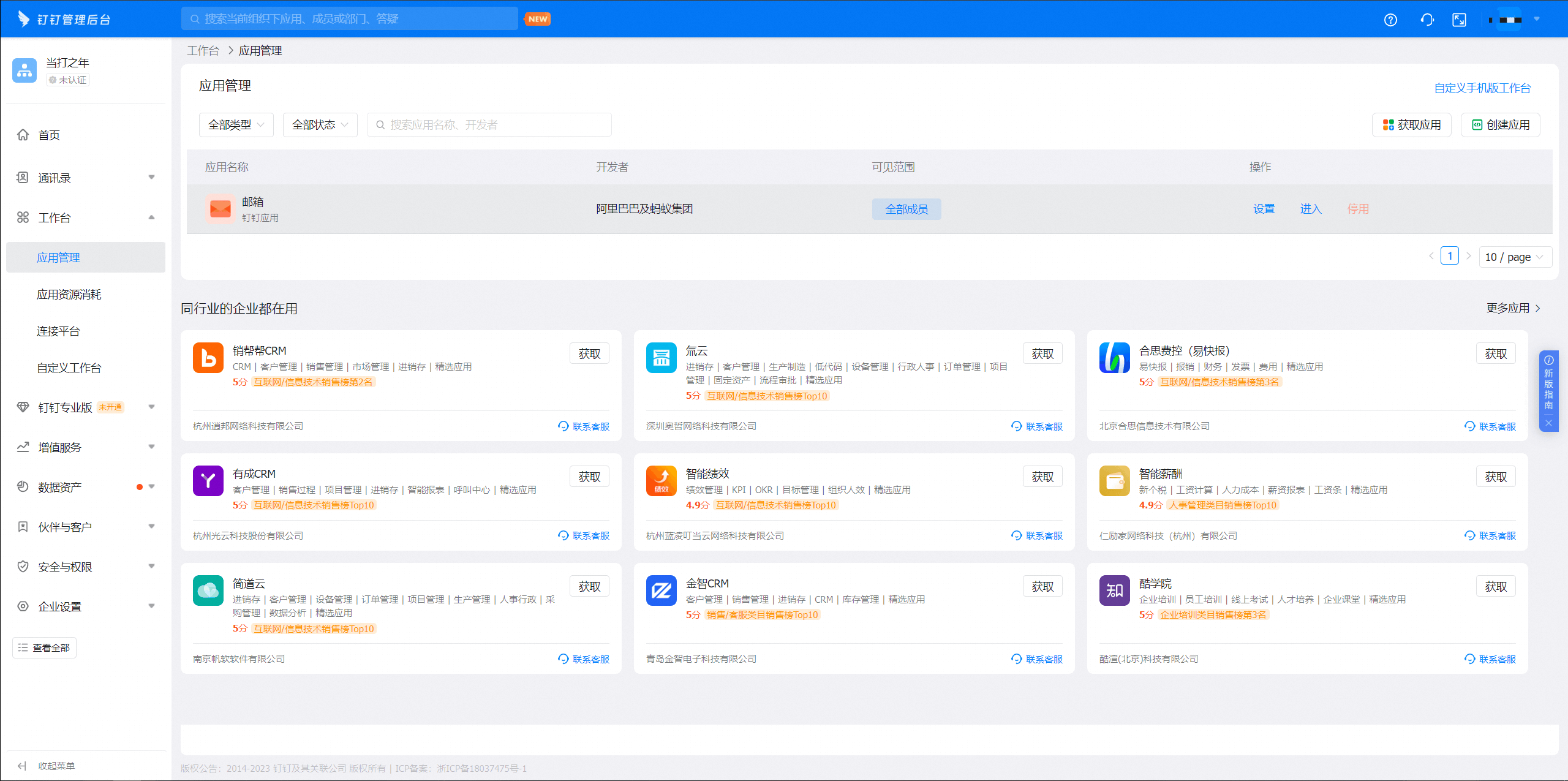Screen dimensions: 1568x781
Task: Click the 酷学院 app icon
Action: tap(1115, 590)
